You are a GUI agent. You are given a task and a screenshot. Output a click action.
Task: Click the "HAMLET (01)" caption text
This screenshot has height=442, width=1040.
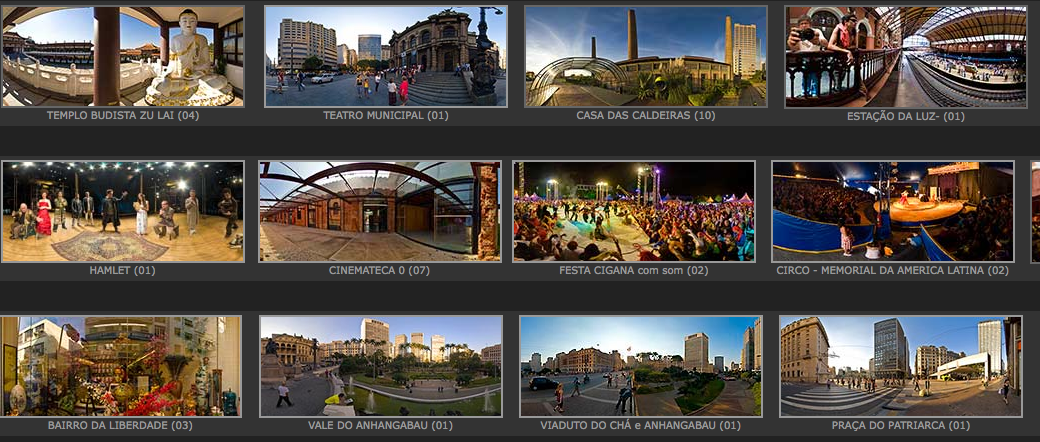[122, 271]
